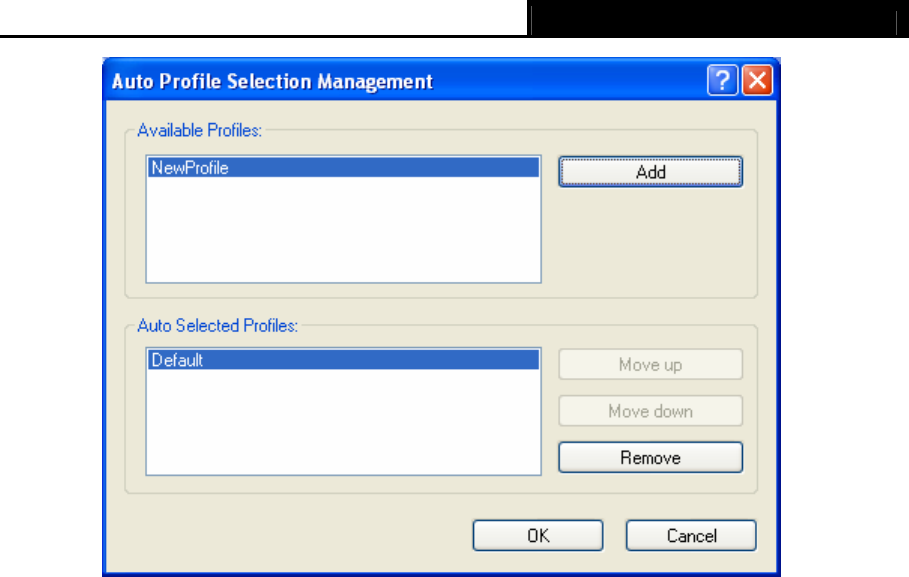Open the title bar help question mark

click(x=722, y=80)
